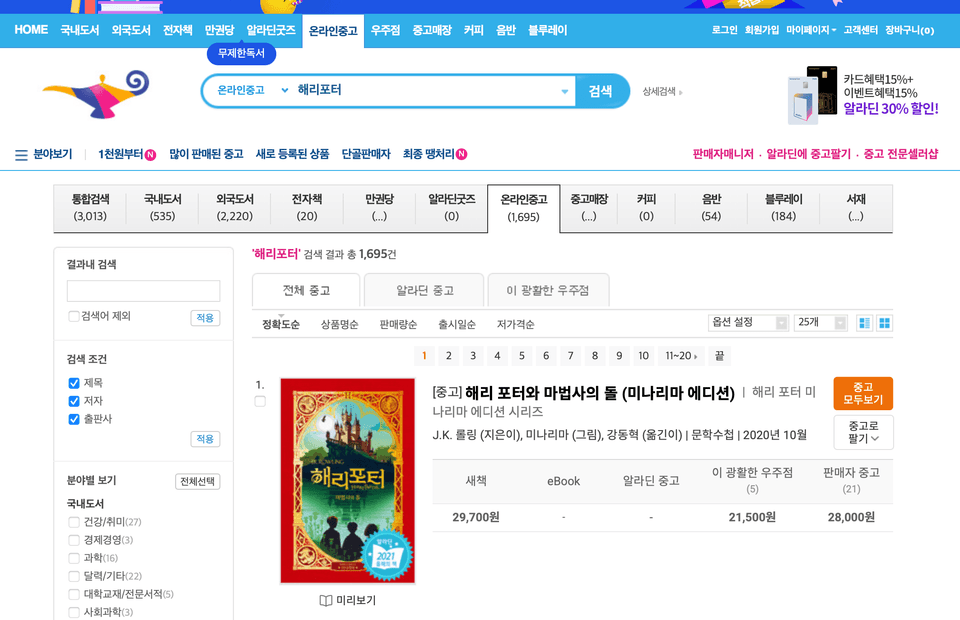960x620 pixels.
Task: Click the 무제한독서 bubble button
Action: (x=241, y=53)
